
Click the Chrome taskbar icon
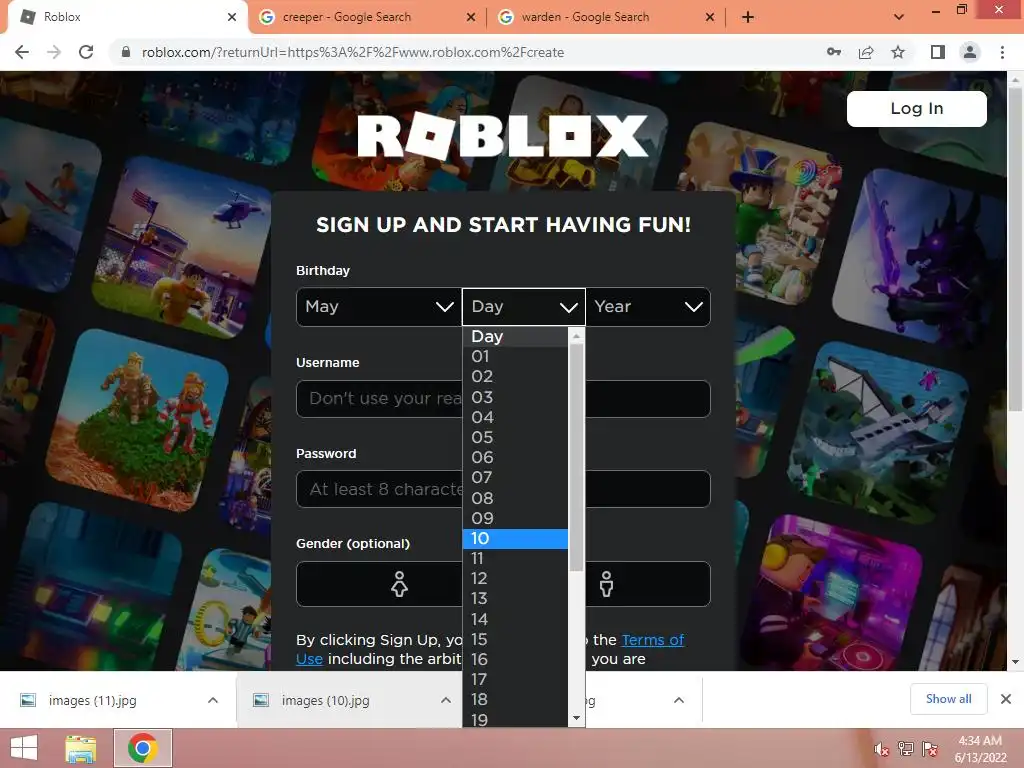point(143,748)
